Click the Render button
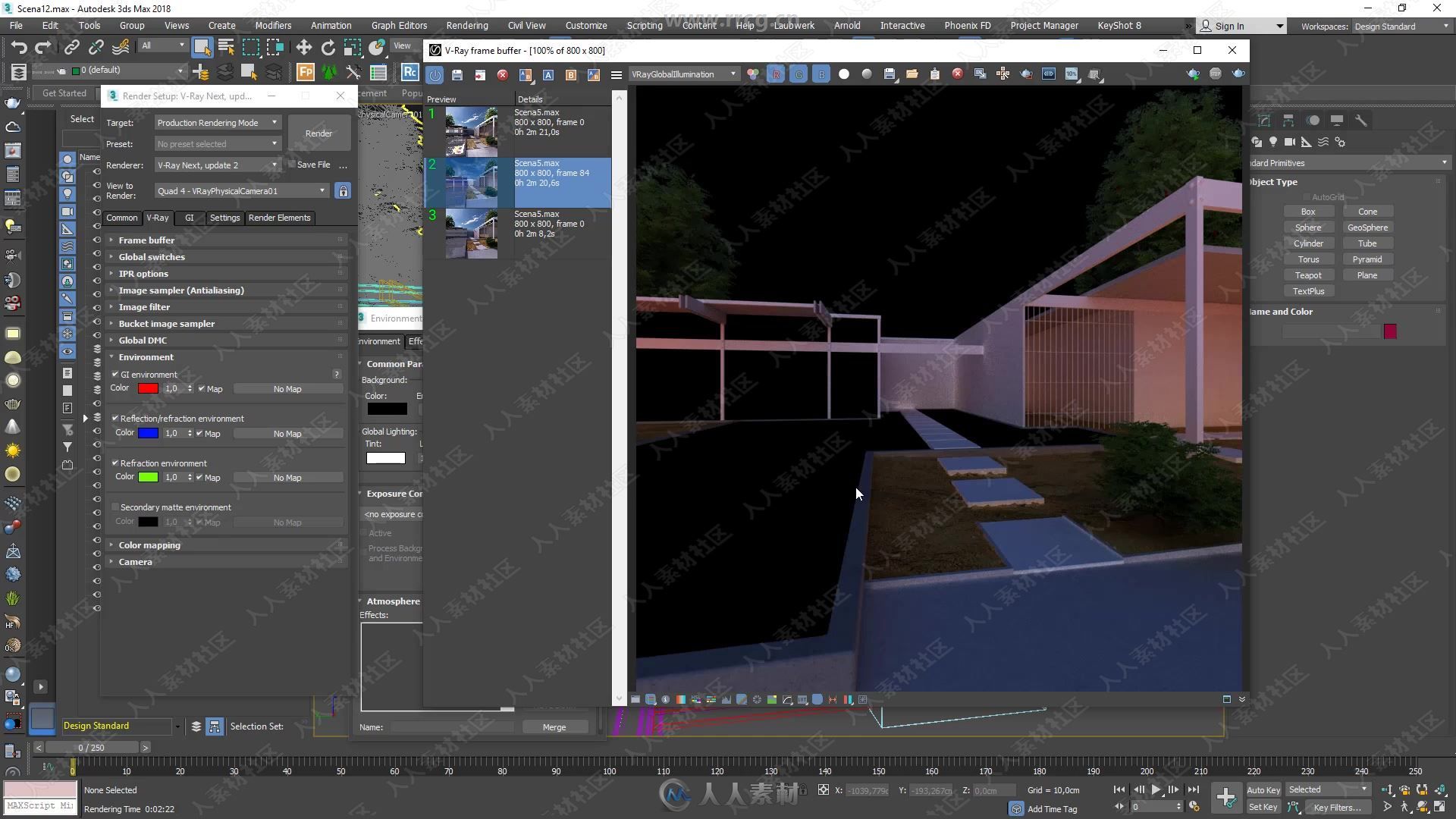 click(318, 133)
